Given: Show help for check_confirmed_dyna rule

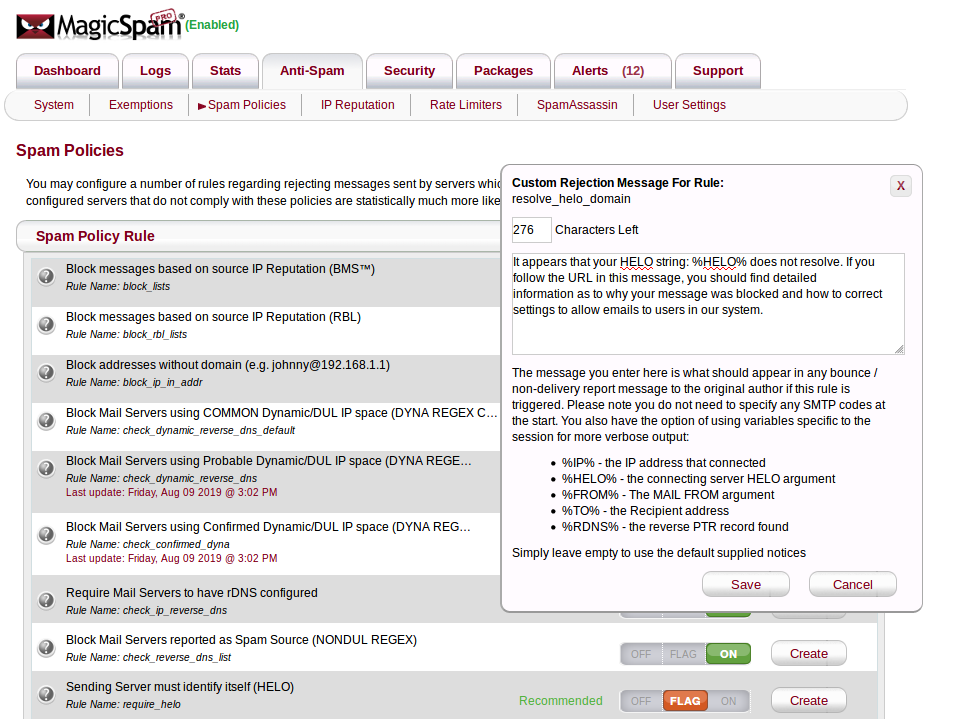Looking at the screenshot, I should (x=46, y=535).
